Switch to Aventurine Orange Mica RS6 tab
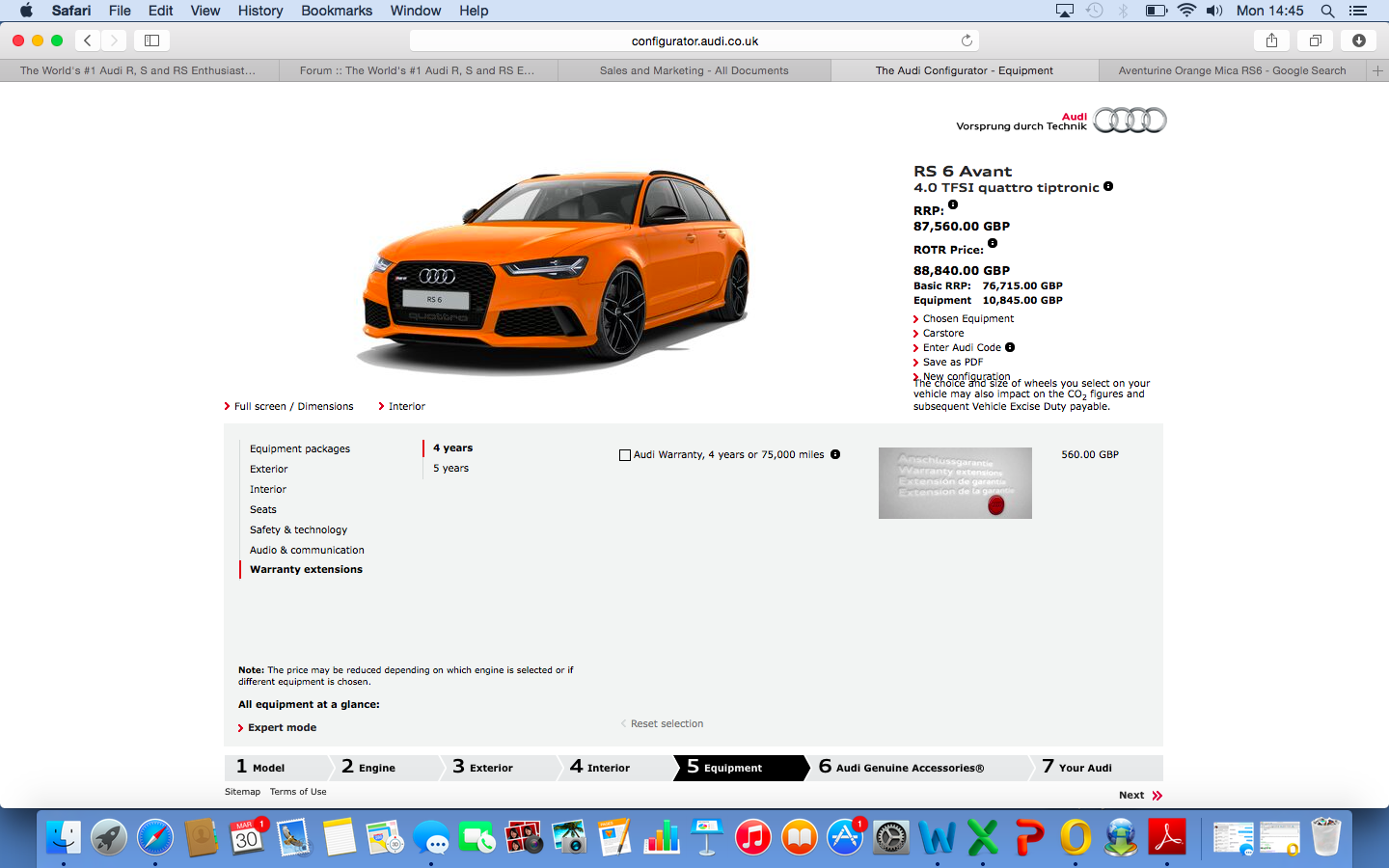The image size is (1389, 868). (1232, 70)
